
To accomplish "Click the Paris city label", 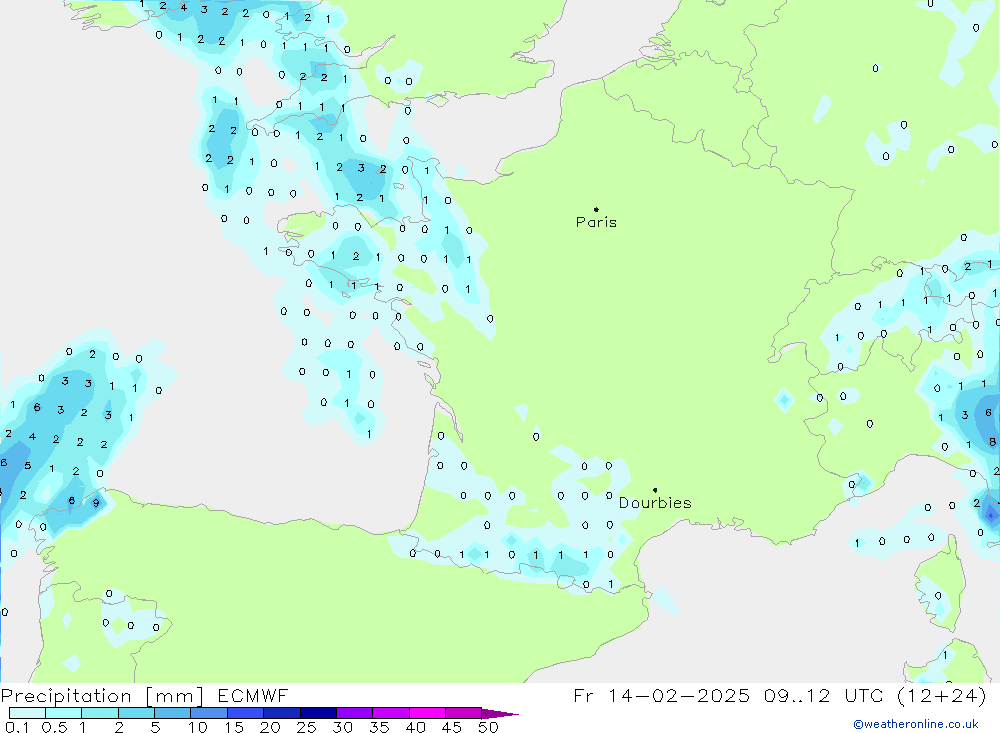I will coord(596,222).
